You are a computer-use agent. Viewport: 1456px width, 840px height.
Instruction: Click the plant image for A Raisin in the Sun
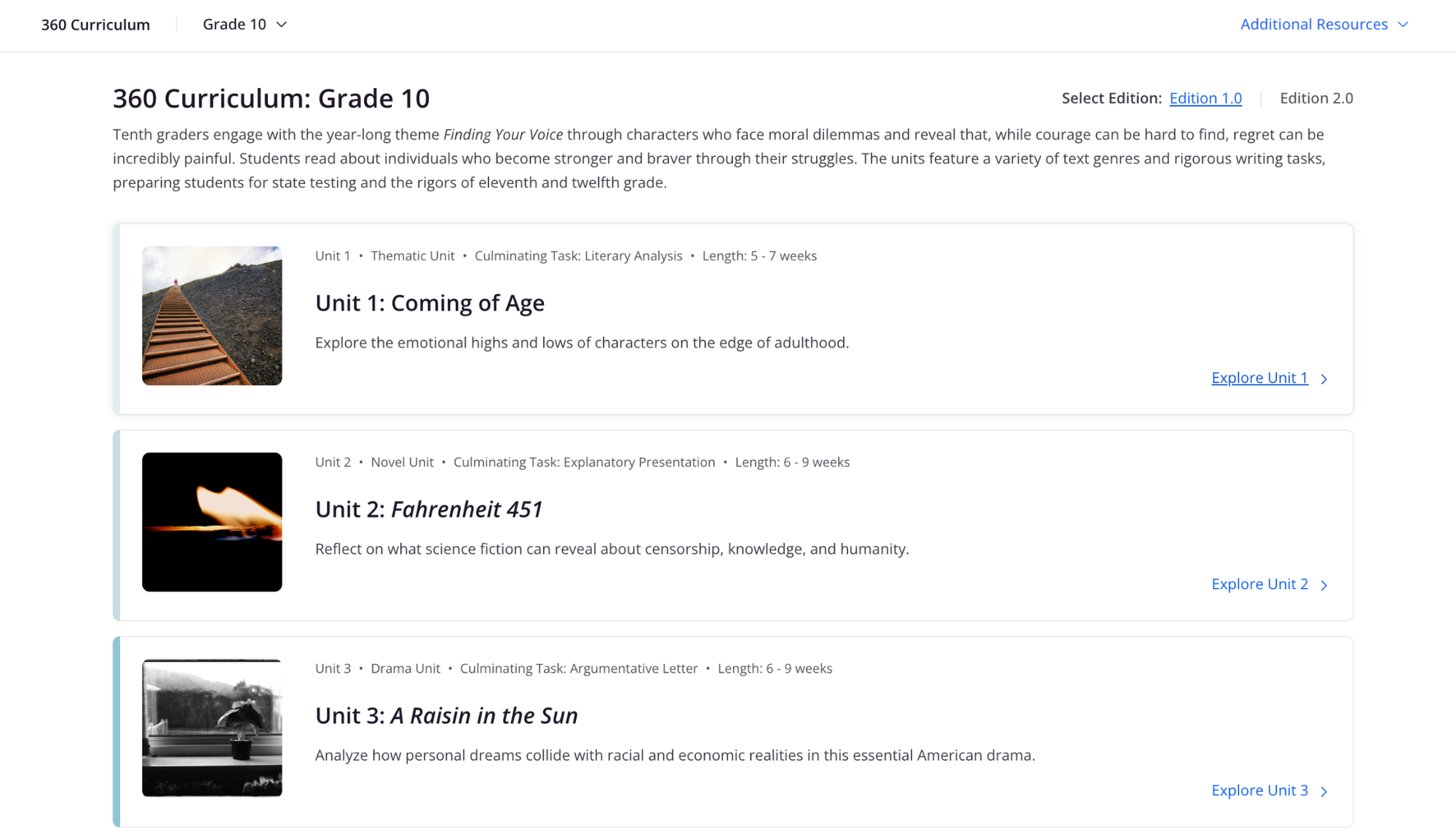pyautogui.click(x=212, y=729)
